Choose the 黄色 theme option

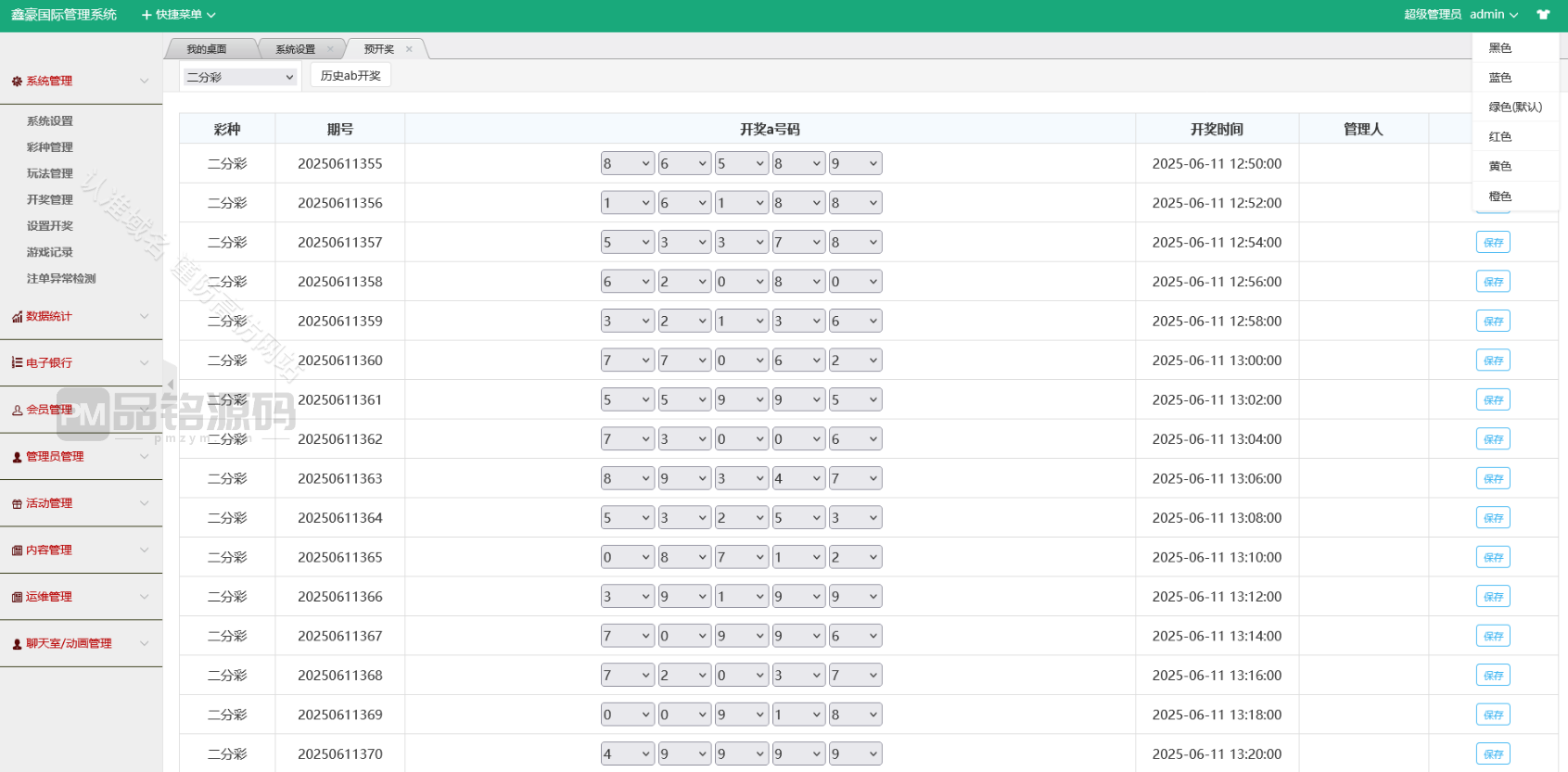1515,167
